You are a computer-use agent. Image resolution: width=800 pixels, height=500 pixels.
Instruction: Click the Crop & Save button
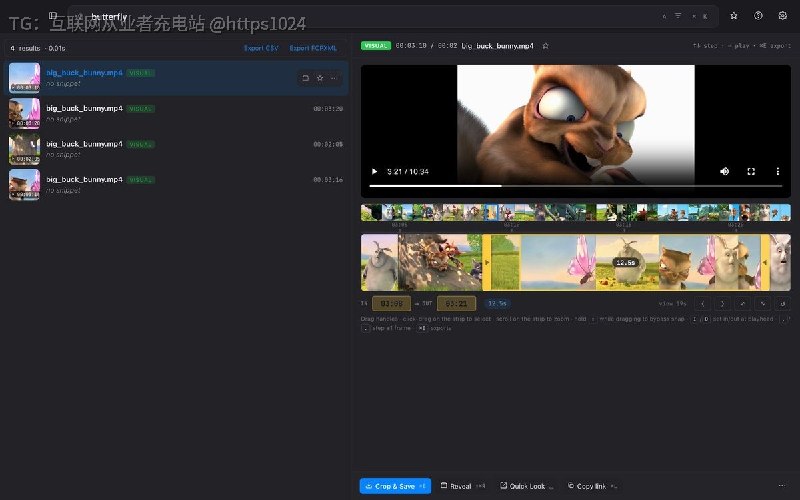point(395,486)
